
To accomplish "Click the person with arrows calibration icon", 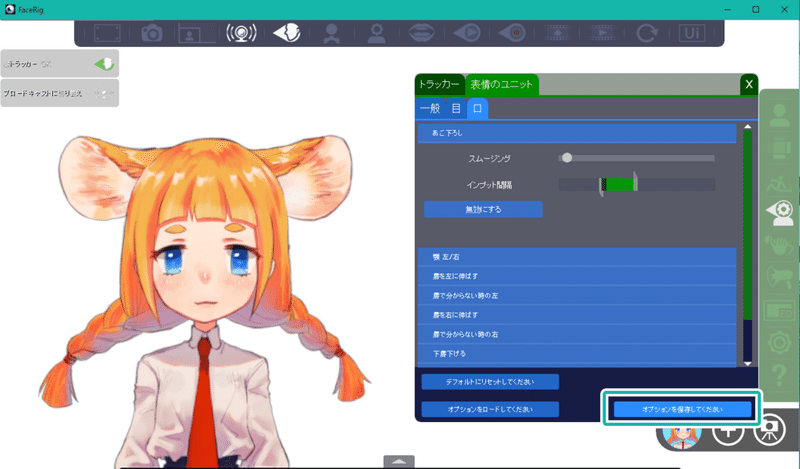I will point(332,33).
